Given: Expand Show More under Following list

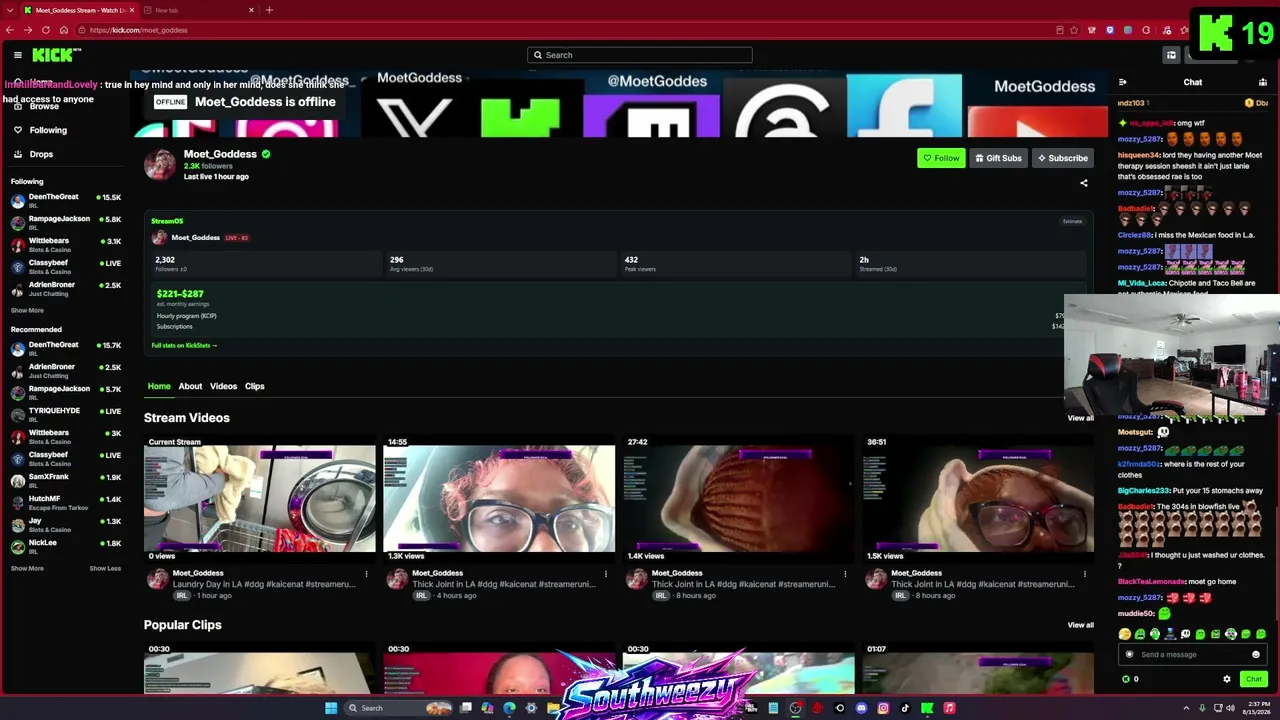Looking at the screenshot, I should click(x=27, y=311).
